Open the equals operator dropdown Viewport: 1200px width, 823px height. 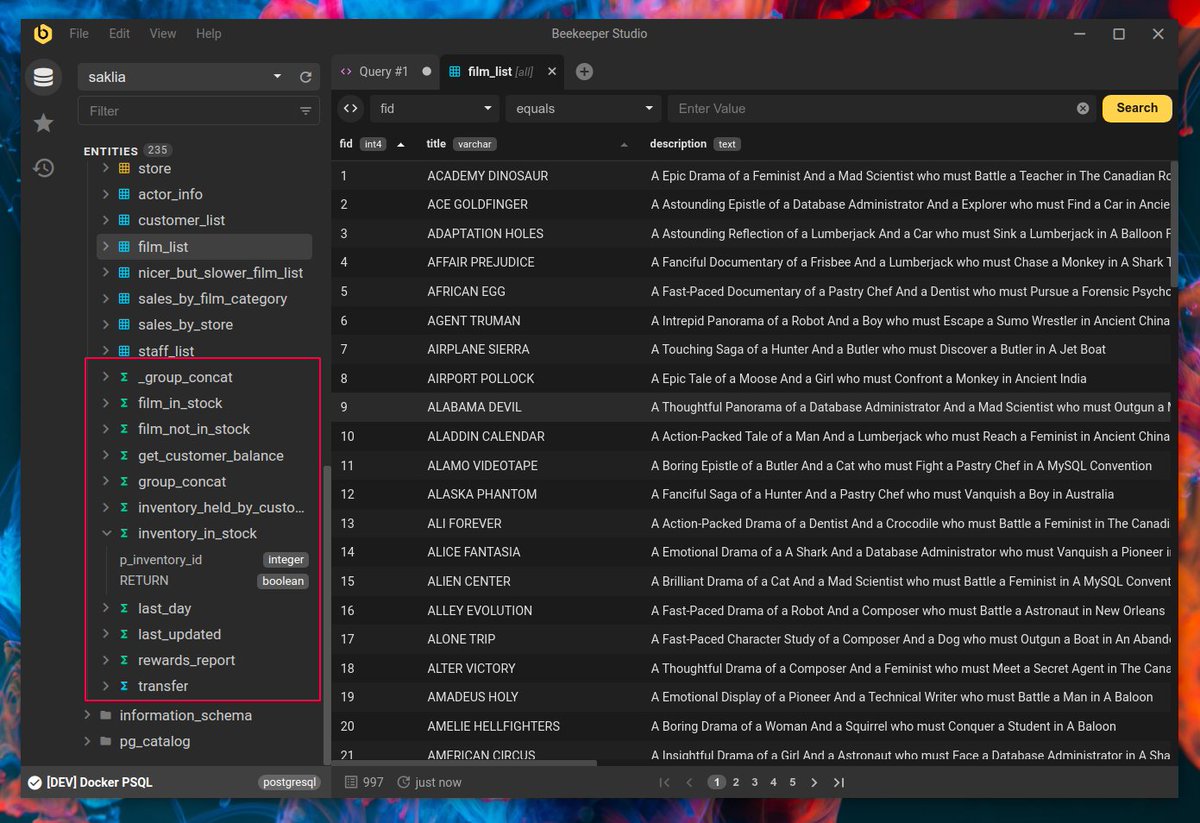(x=584, y=108)
